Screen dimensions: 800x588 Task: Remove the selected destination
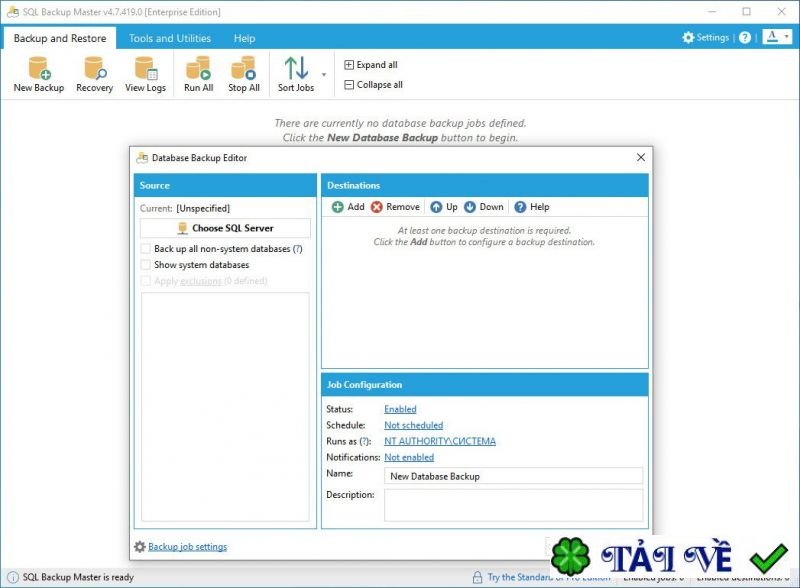tap(395, 207)
